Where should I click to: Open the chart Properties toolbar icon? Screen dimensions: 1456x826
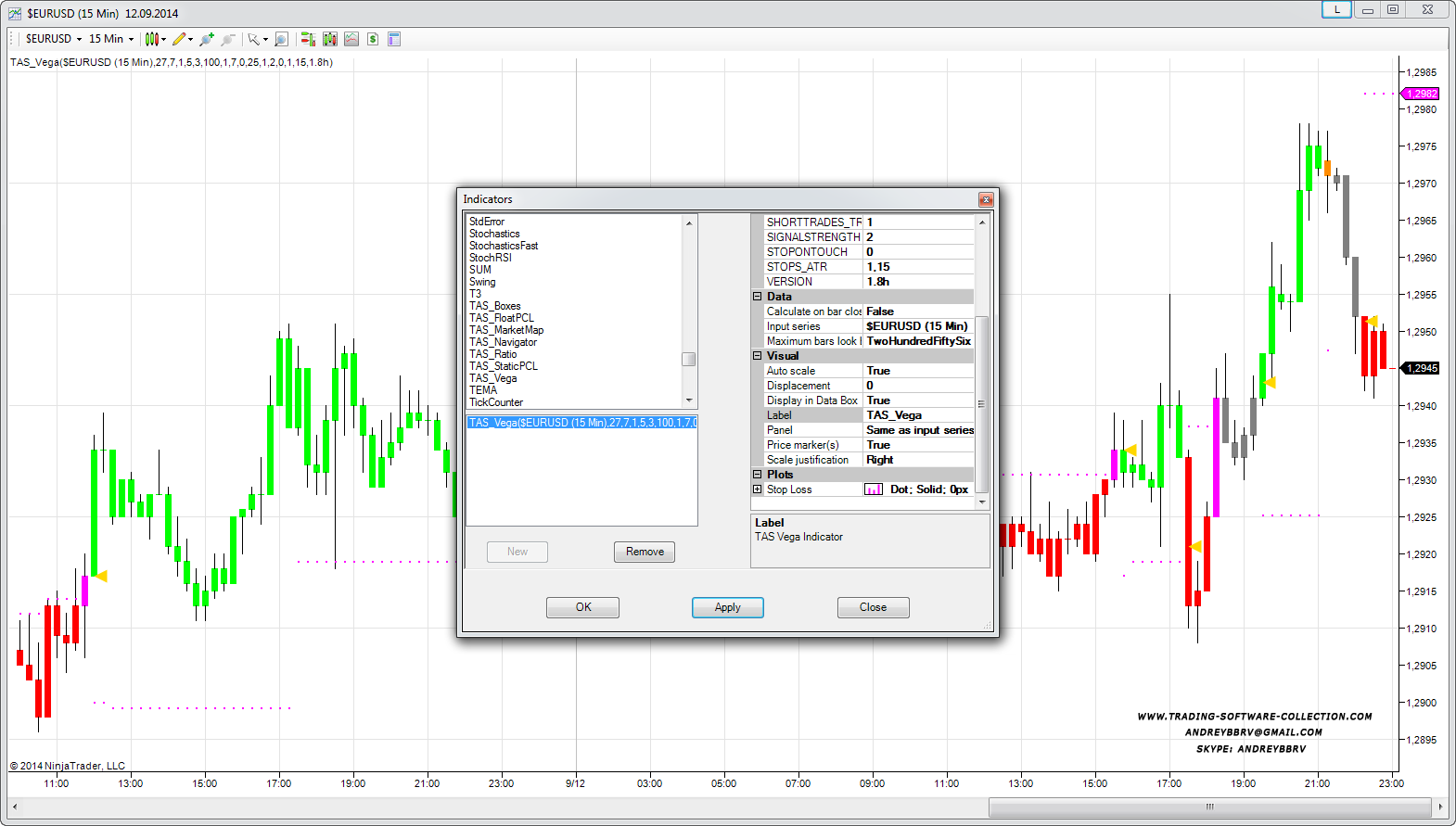[x=394, y=39]
